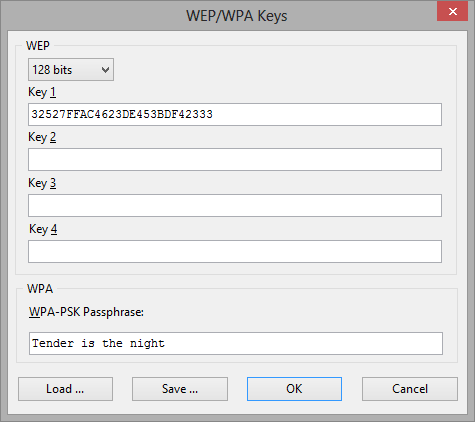Click into the empty Key 3 field
This screenshot has width=475, height=422.
click(235, 205)
